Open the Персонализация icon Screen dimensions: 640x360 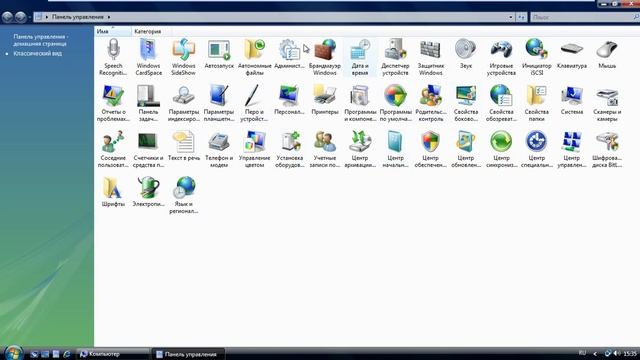289,100
